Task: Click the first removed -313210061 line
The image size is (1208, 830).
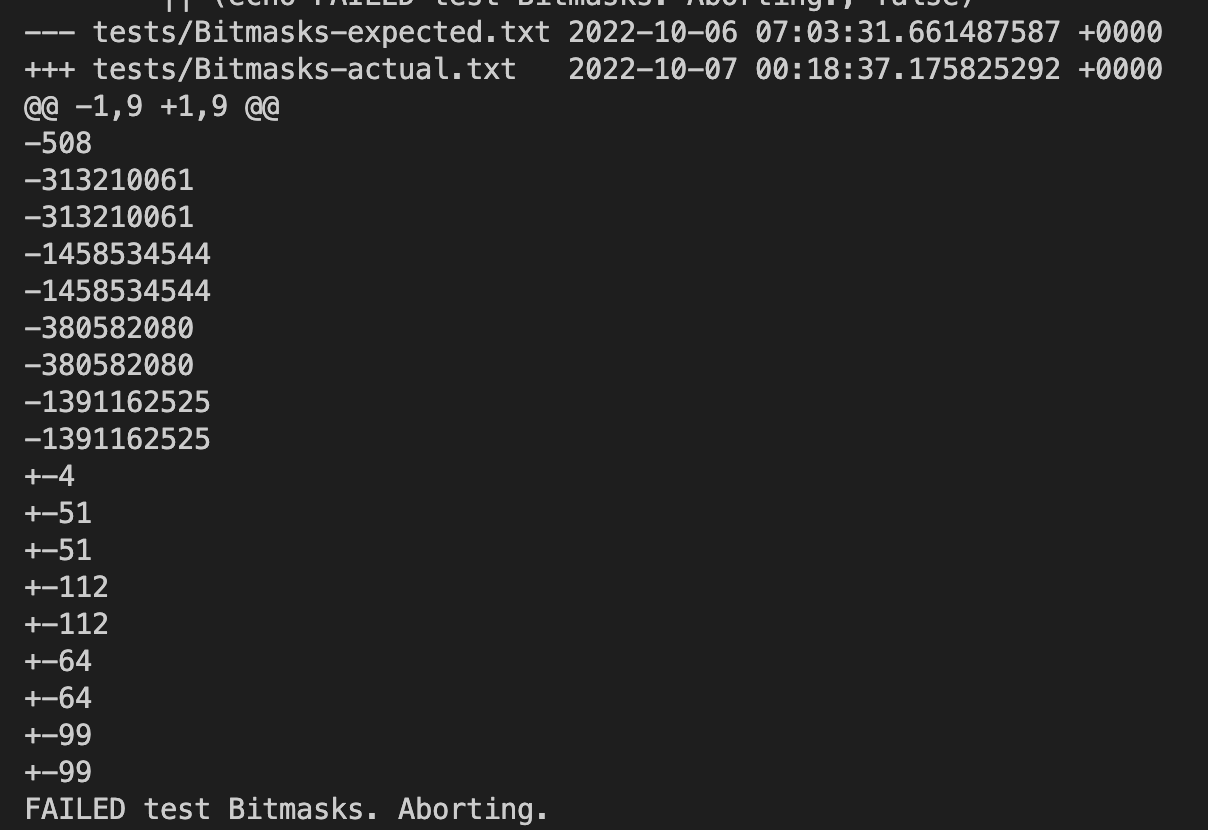Action: point(109,180)
